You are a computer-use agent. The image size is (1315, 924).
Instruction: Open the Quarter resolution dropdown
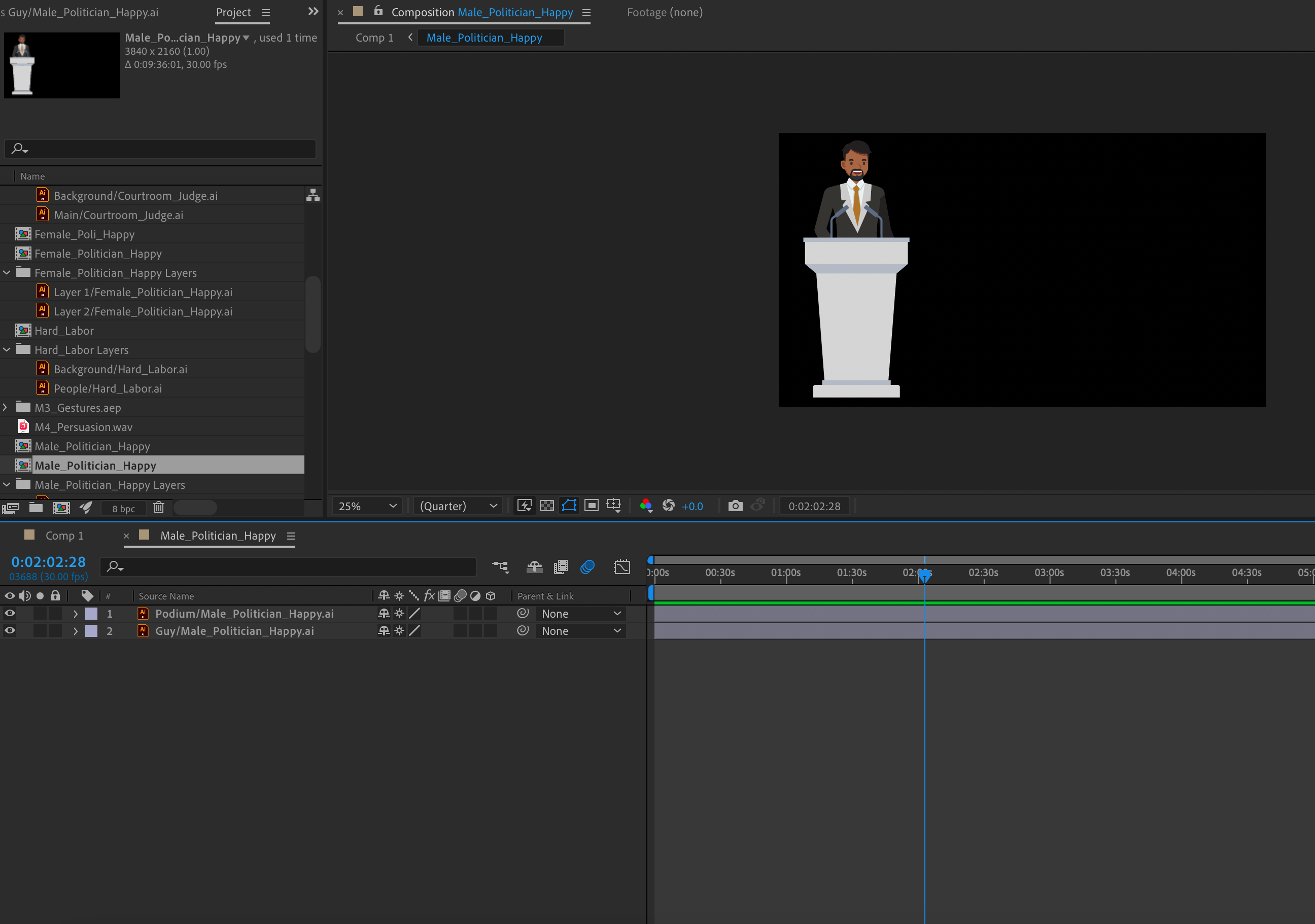[x=458, y=506]
